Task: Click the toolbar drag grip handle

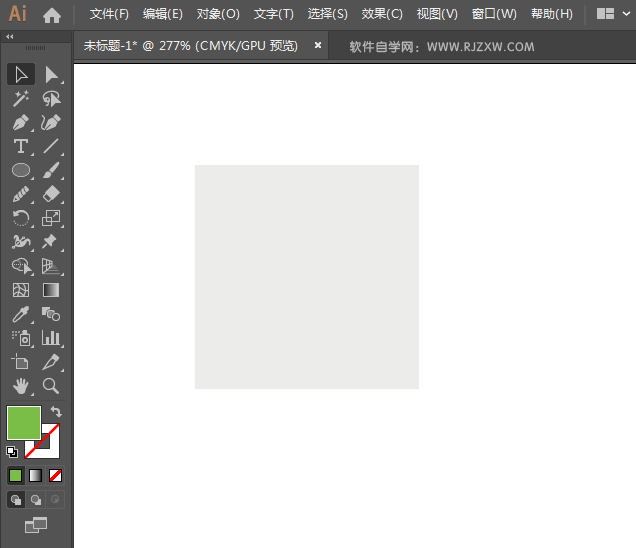Action: pos(36,48)
